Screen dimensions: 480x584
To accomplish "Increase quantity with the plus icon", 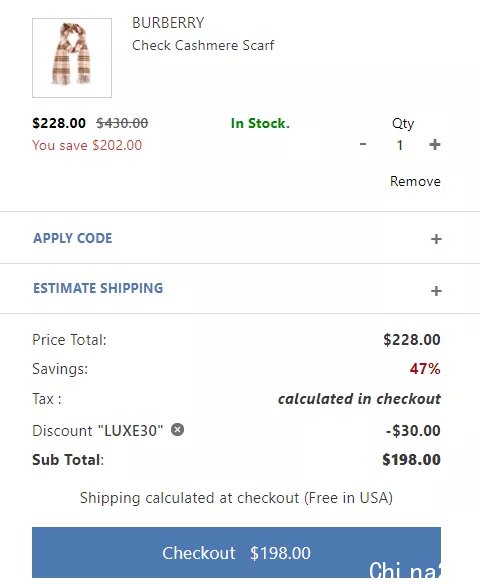I will [x=435, y=145].
